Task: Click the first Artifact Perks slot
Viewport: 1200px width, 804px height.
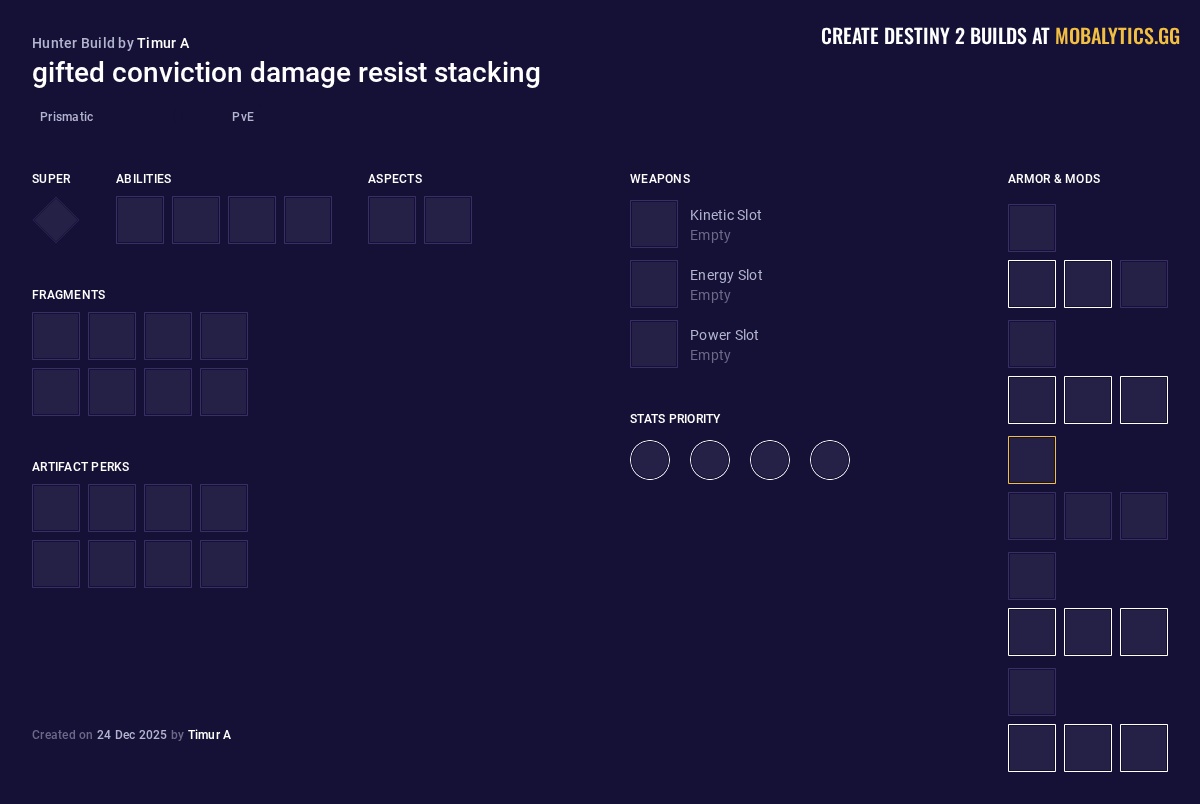Action: 56,508
